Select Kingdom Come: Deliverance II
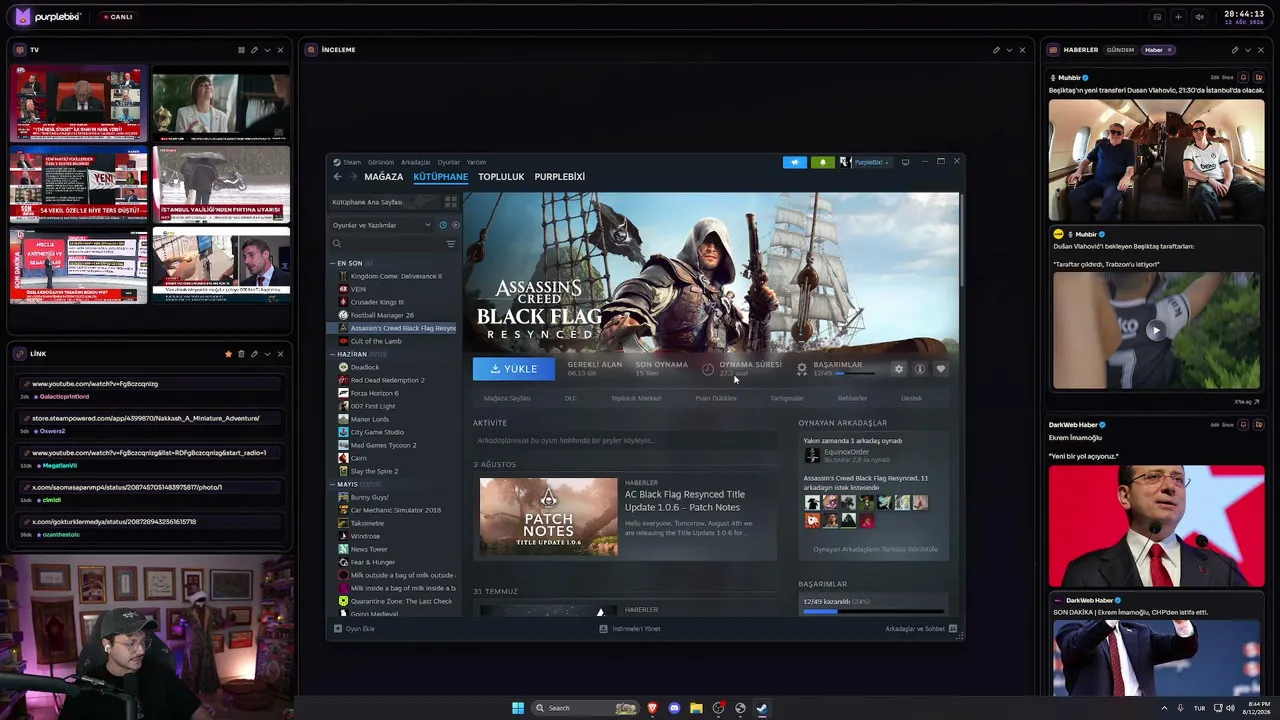 pyautogui.click(x=396, y=276)
